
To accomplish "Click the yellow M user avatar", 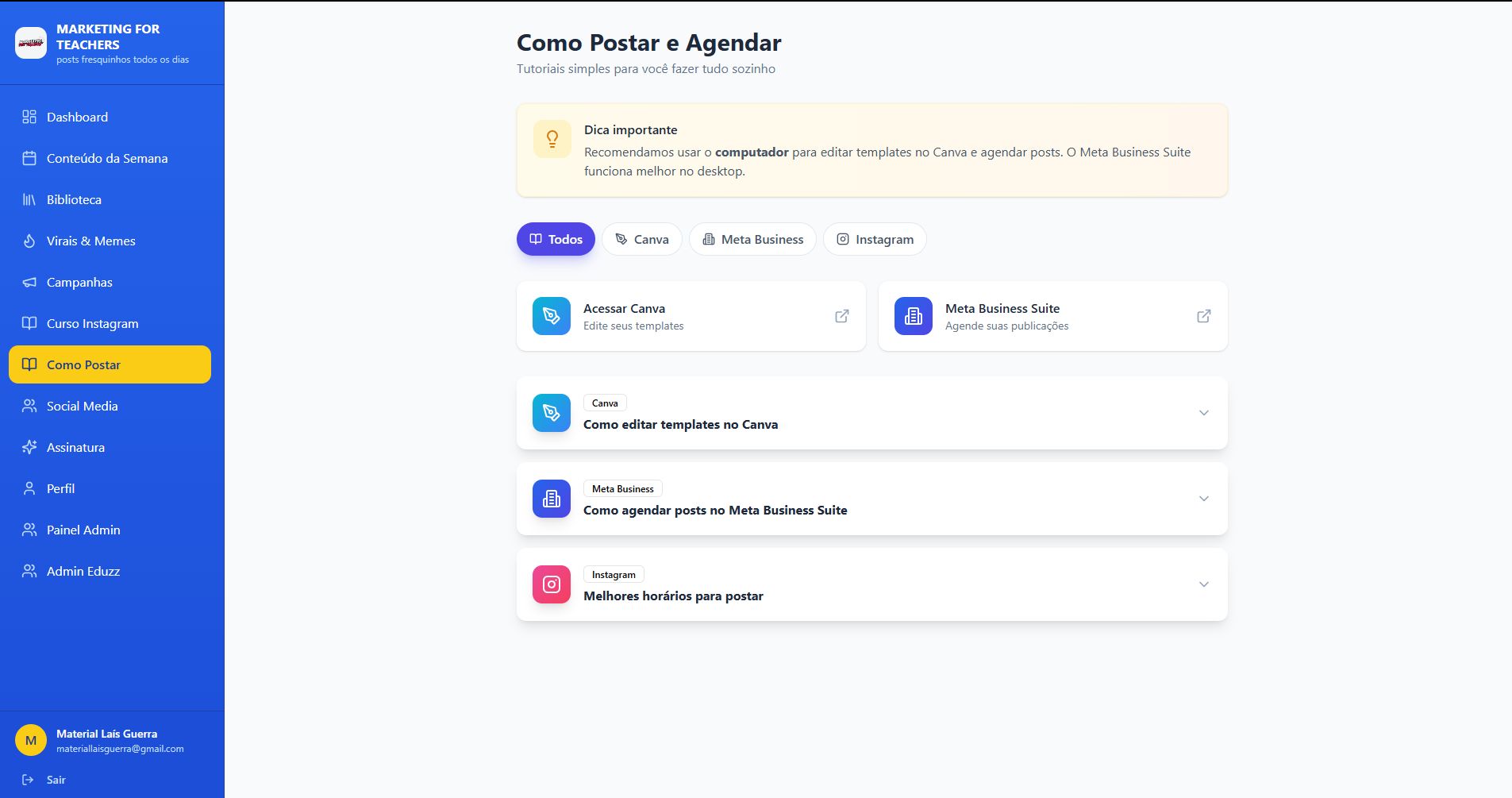I will [31, 740].
